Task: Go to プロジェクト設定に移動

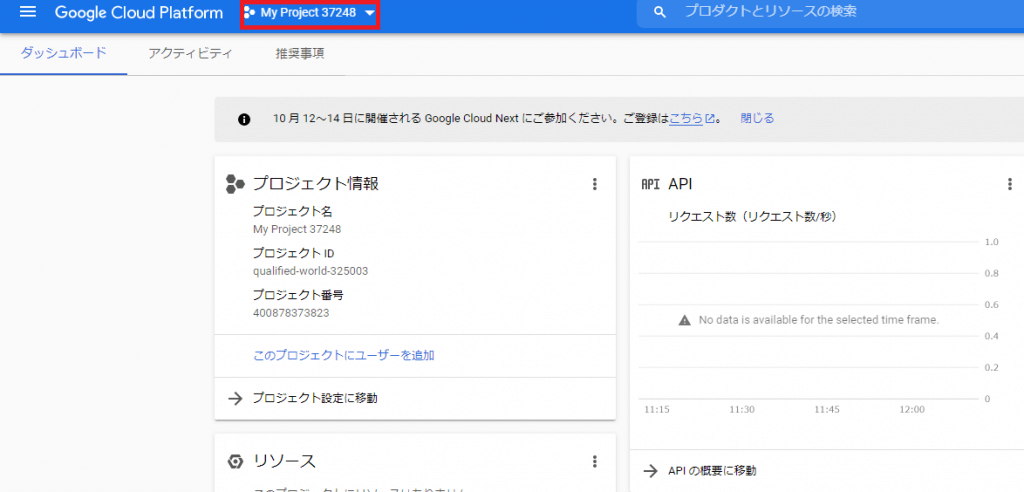Action: (315, 398)
